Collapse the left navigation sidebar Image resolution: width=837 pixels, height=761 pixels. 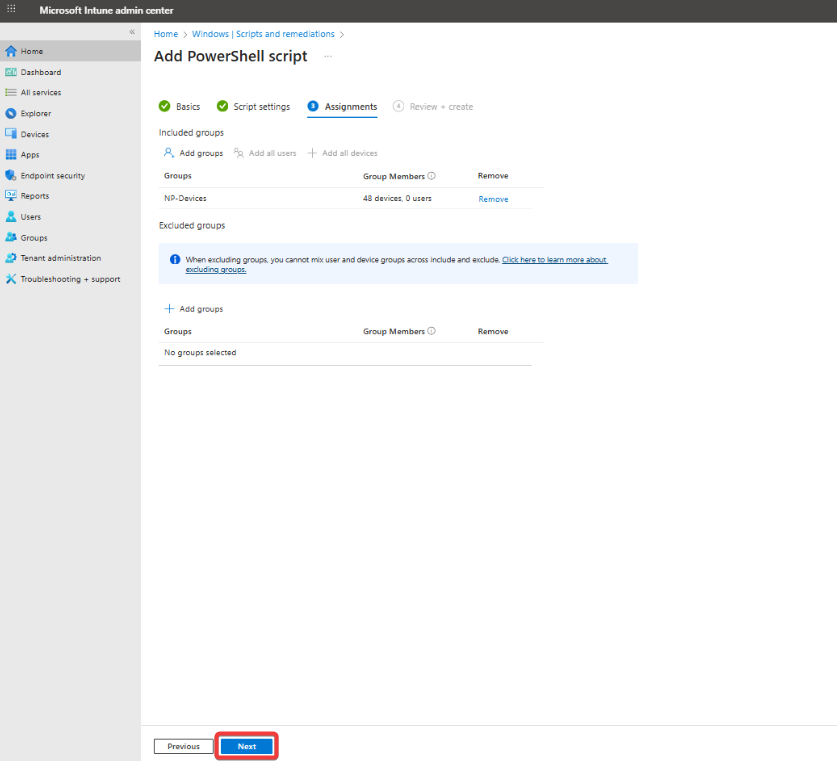coord(132,32)
